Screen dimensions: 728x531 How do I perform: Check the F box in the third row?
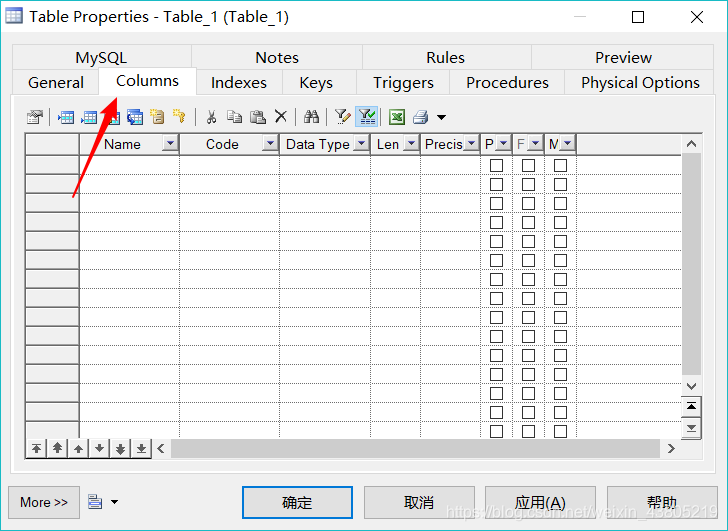point(528,203)
